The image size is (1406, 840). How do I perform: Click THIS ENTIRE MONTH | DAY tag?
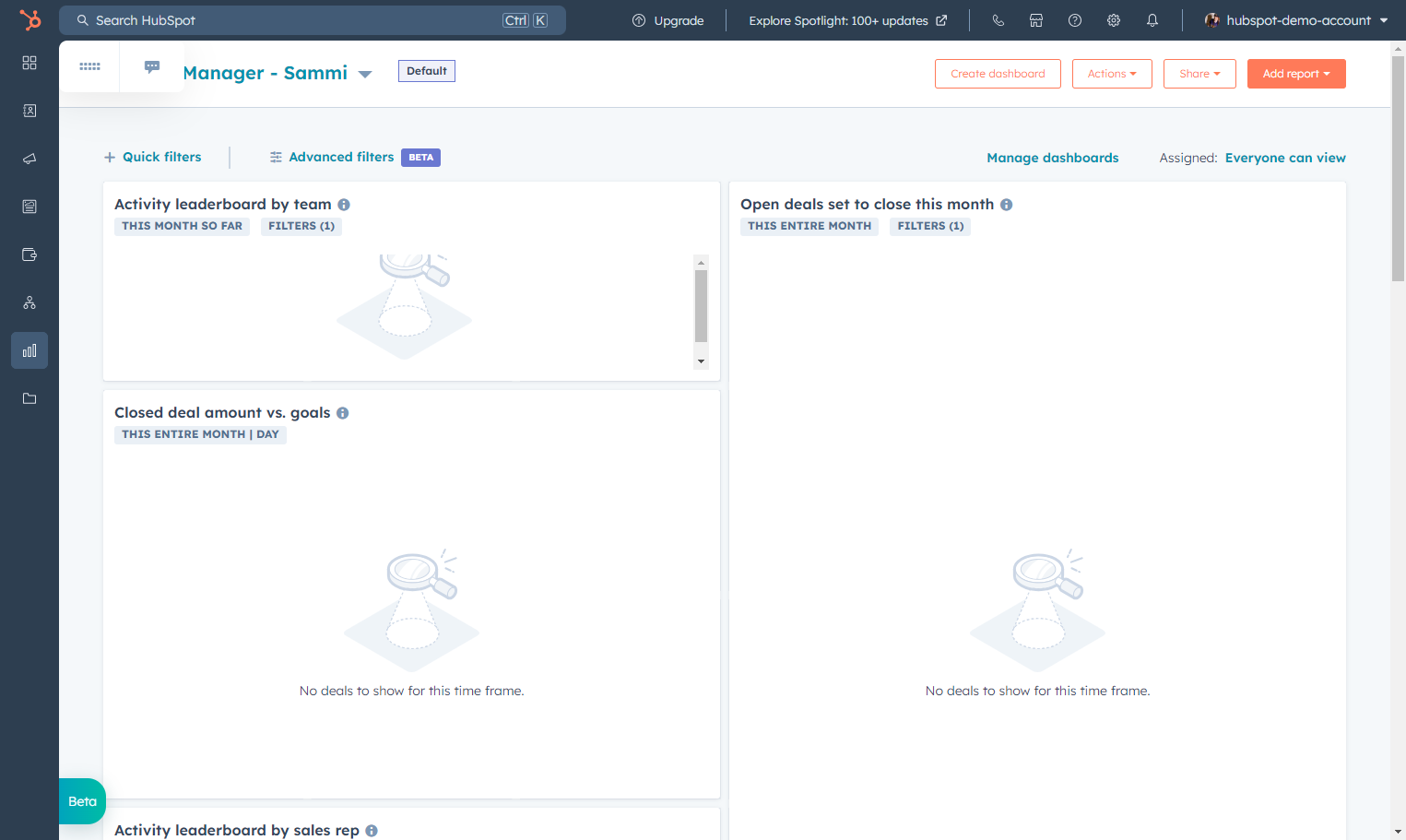coord(200,434)
